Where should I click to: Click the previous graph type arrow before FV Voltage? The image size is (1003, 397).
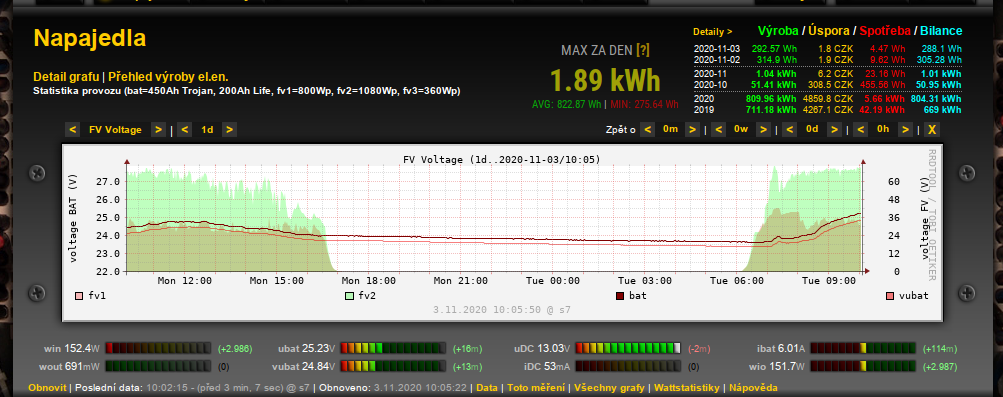[x=74, y=130]
